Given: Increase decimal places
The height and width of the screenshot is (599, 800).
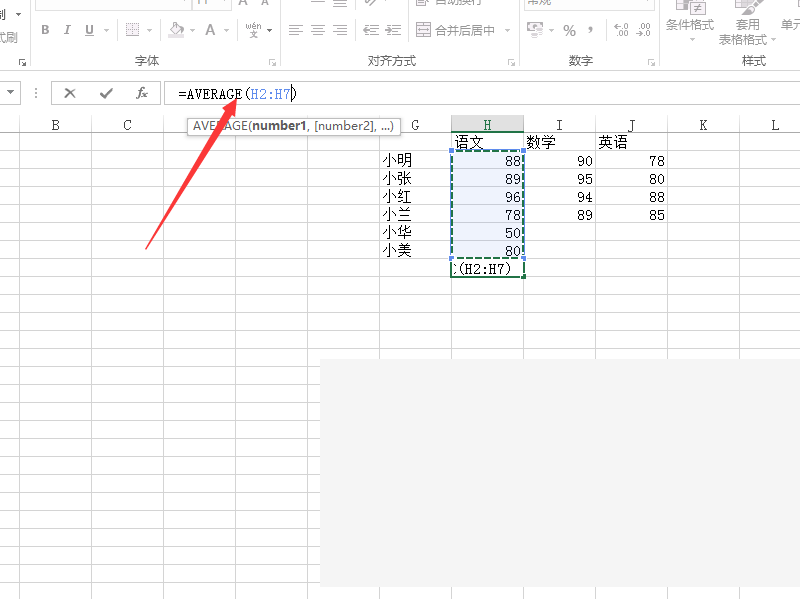Looking at the screenshot, I should click(x=621, y=30).
